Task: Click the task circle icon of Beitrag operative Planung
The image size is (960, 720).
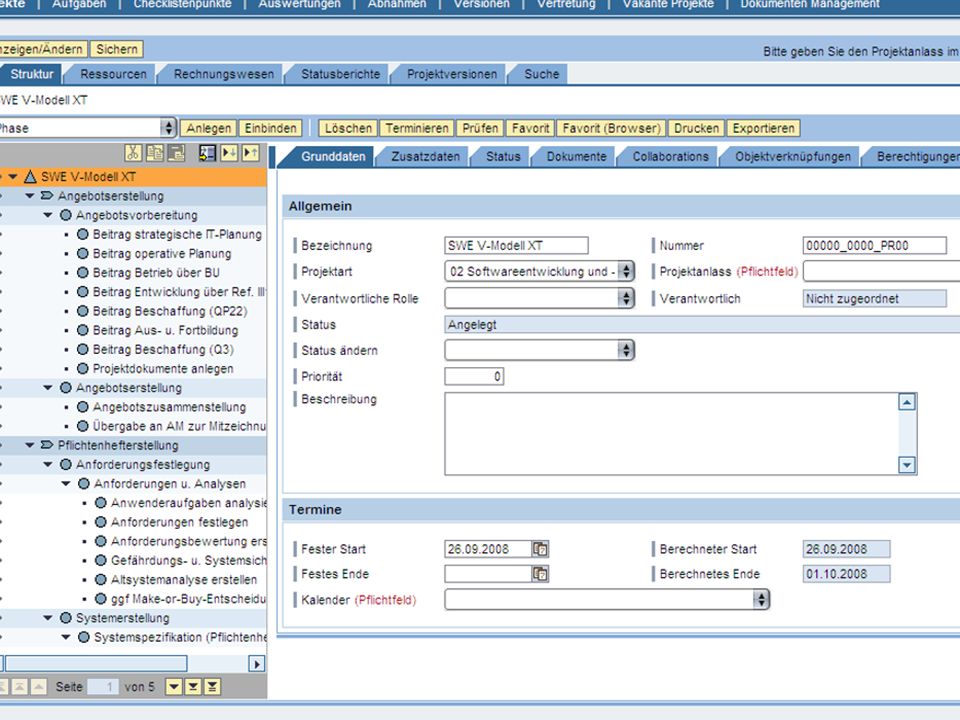Action: 83,253
